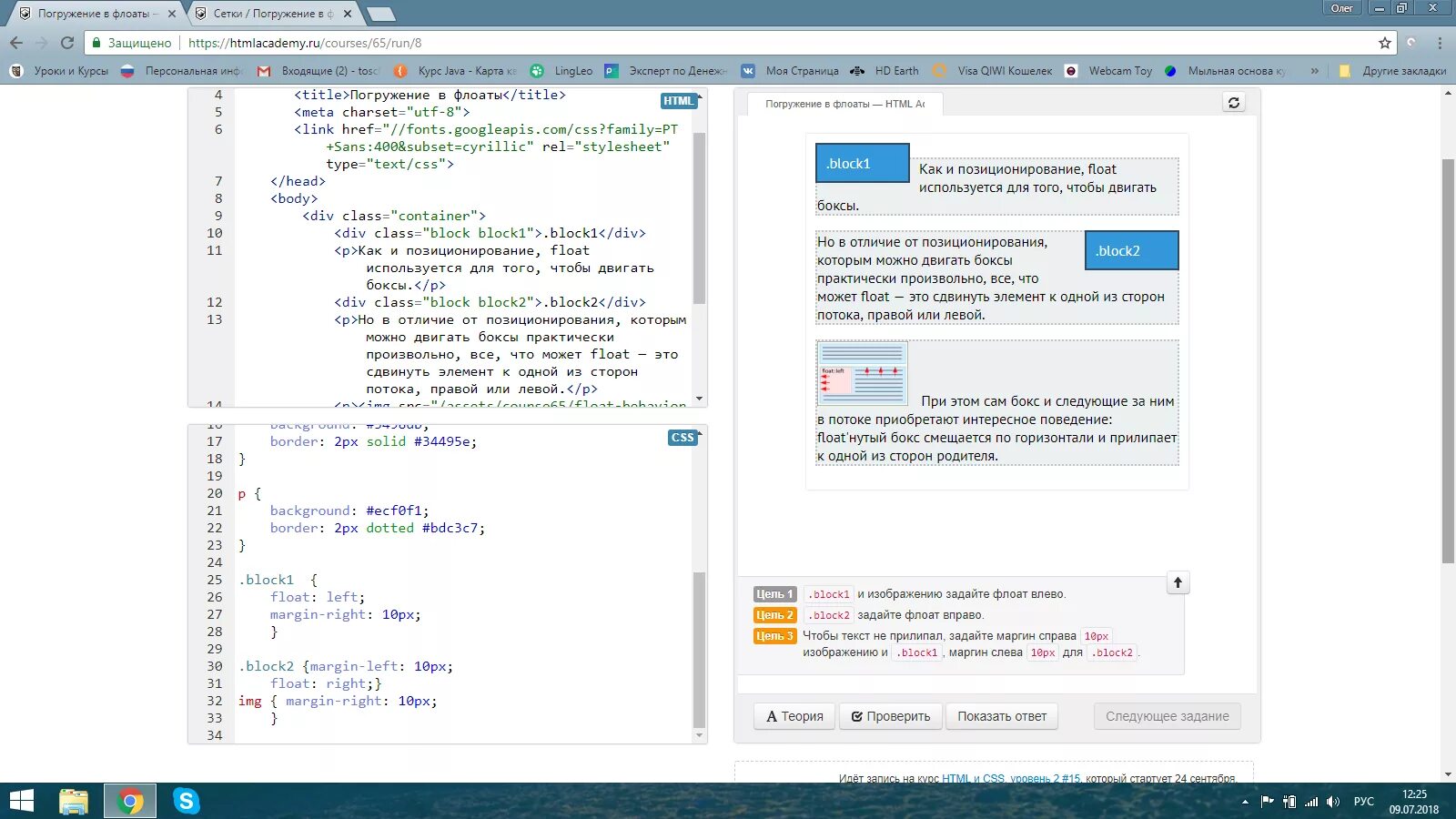
Task: Go back with the browser back arrow
Action: (16, 43)
